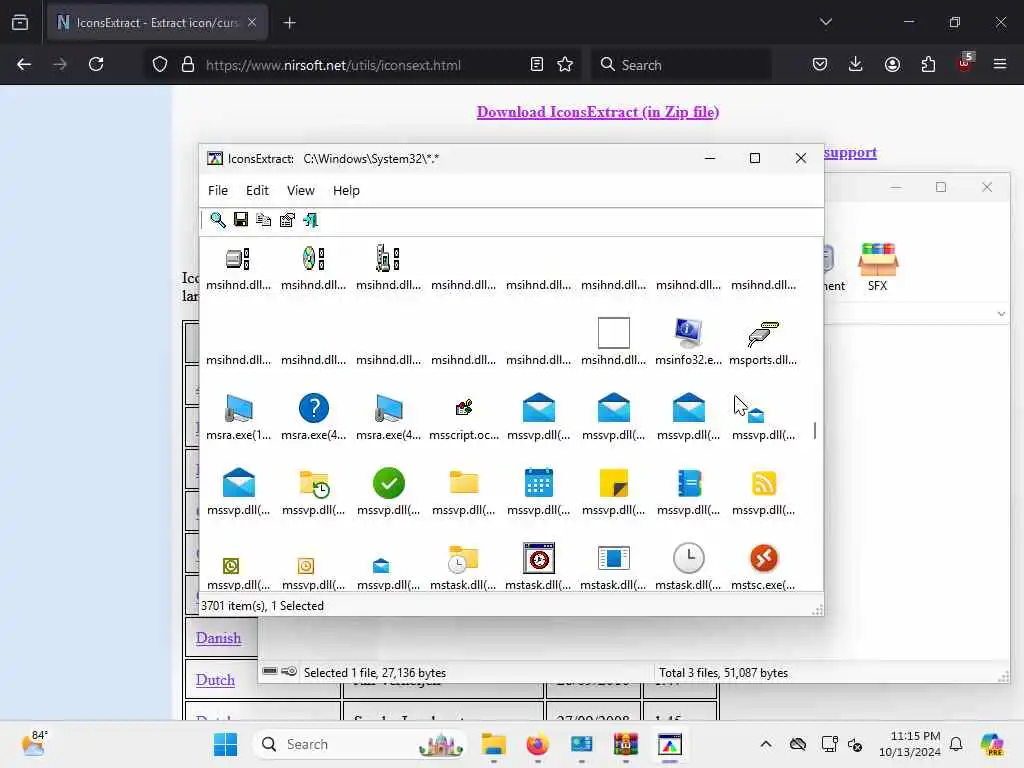1024x768 pixels.
Task: Click the Search For Icons magnifier toolbar button
Action: 217,220
